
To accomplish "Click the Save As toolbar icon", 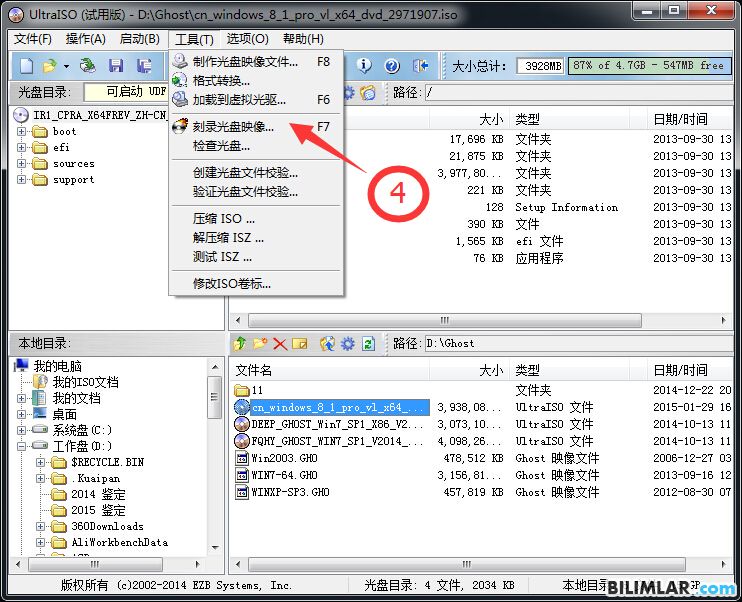I will (x=144, y=66).
